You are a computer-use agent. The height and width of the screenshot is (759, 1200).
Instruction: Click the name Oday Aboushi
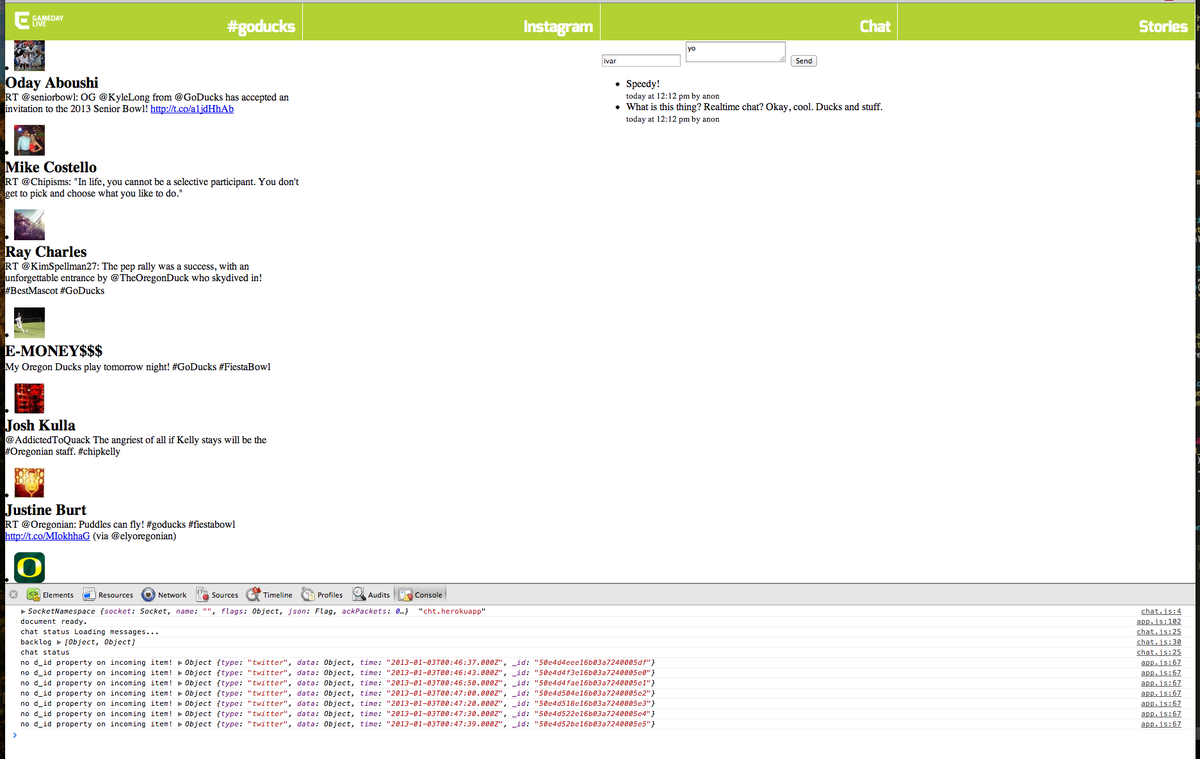52,83
